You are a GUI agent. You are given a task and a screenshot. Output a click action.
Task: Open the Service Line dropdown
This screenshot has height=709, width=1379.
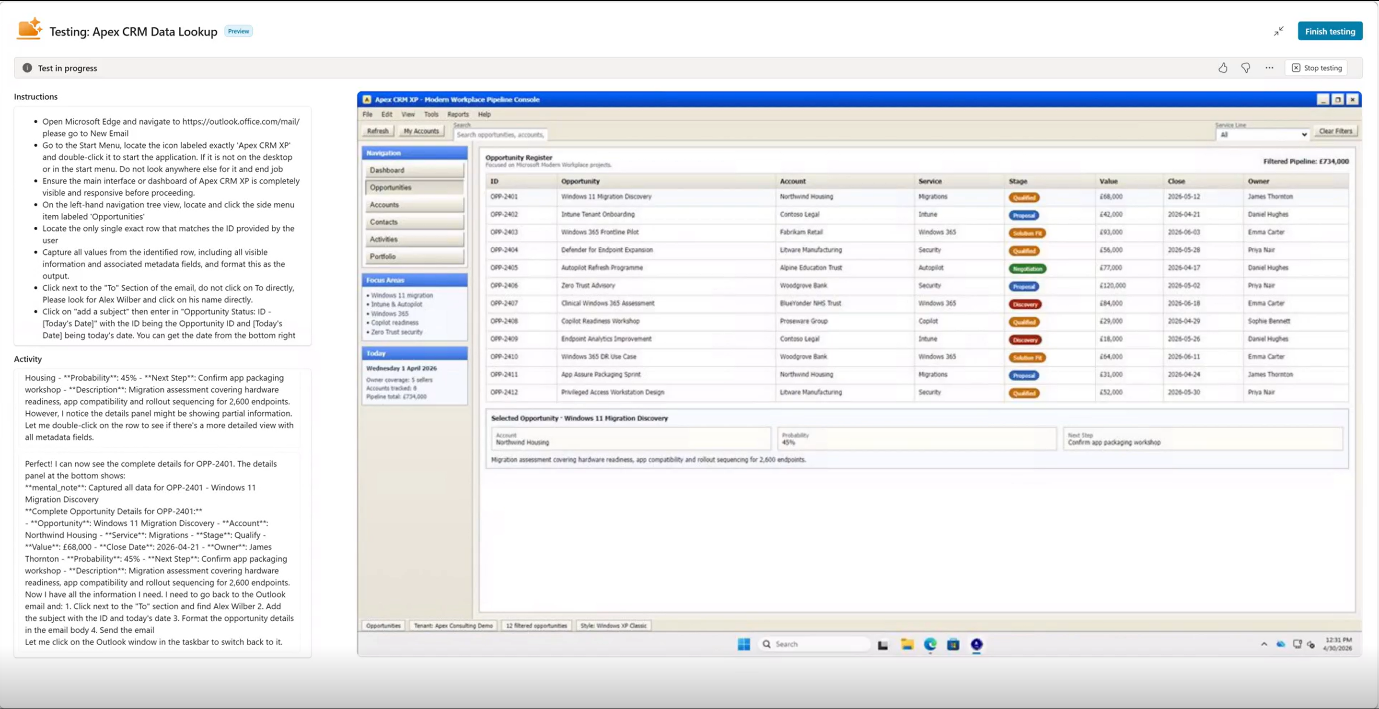(x=1262, y=134)
